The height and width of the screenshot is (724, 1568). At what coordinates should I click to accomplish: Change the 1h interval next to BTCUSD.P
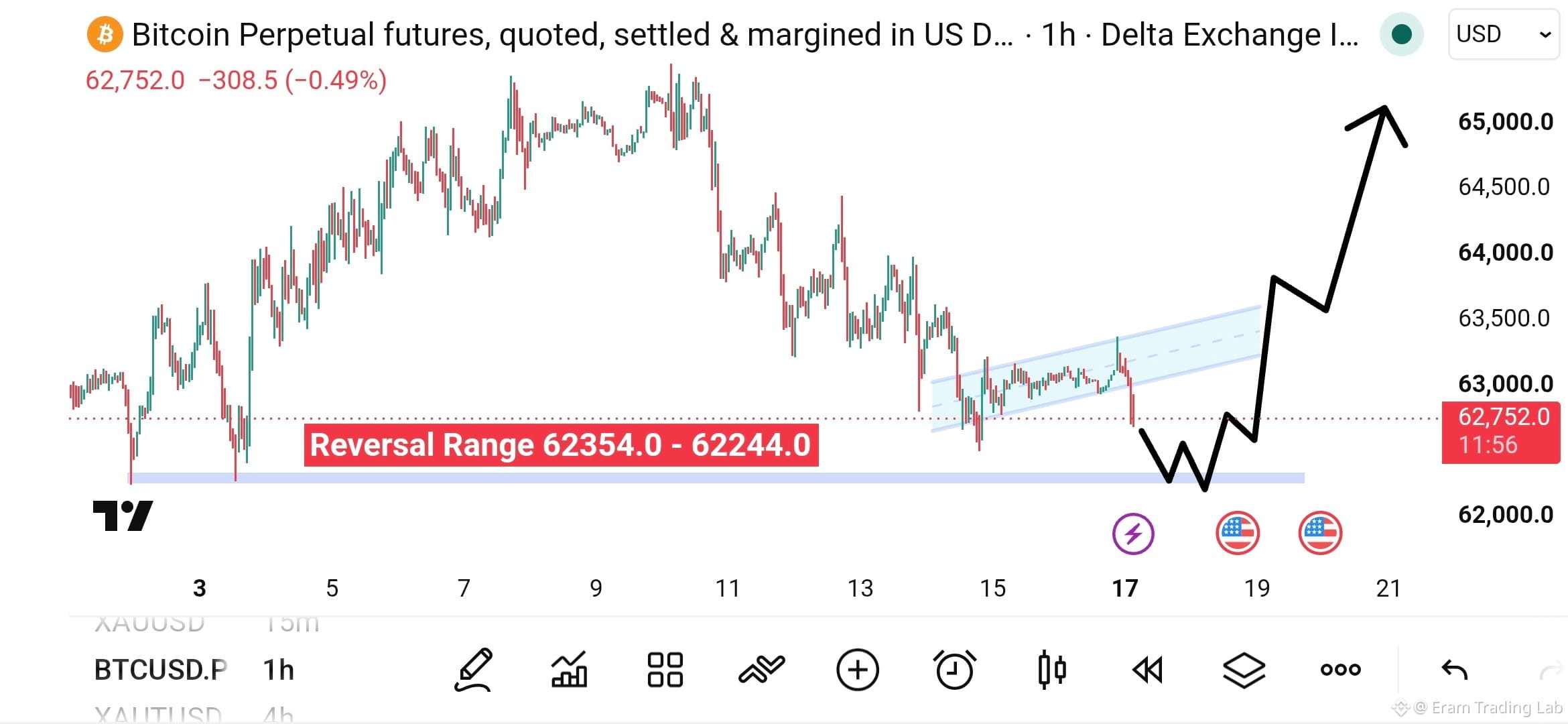pos(278,670)
